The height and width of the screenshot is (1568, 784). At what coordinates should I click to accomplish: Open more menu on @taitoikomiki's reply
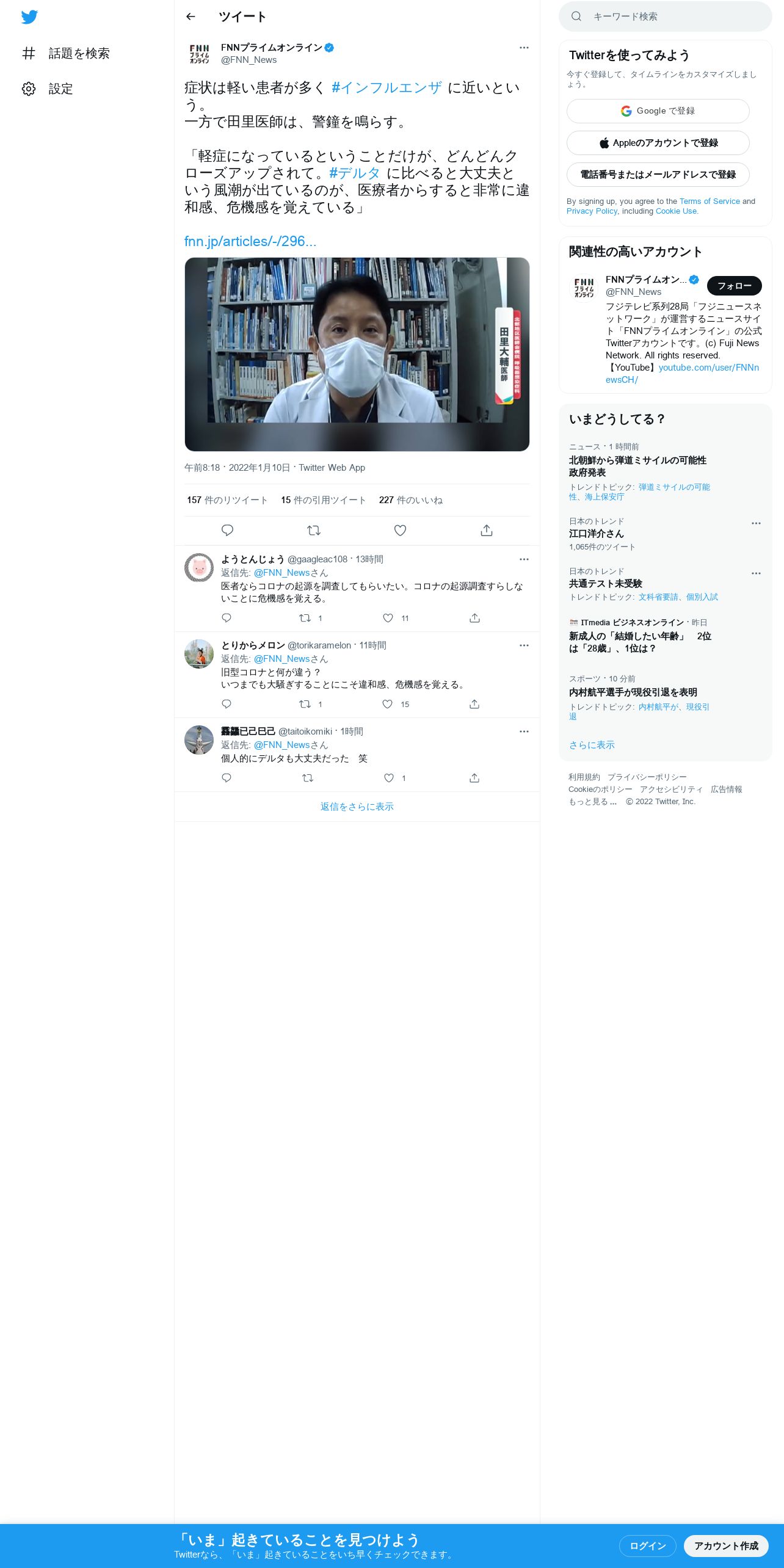(x=524, y=731)
